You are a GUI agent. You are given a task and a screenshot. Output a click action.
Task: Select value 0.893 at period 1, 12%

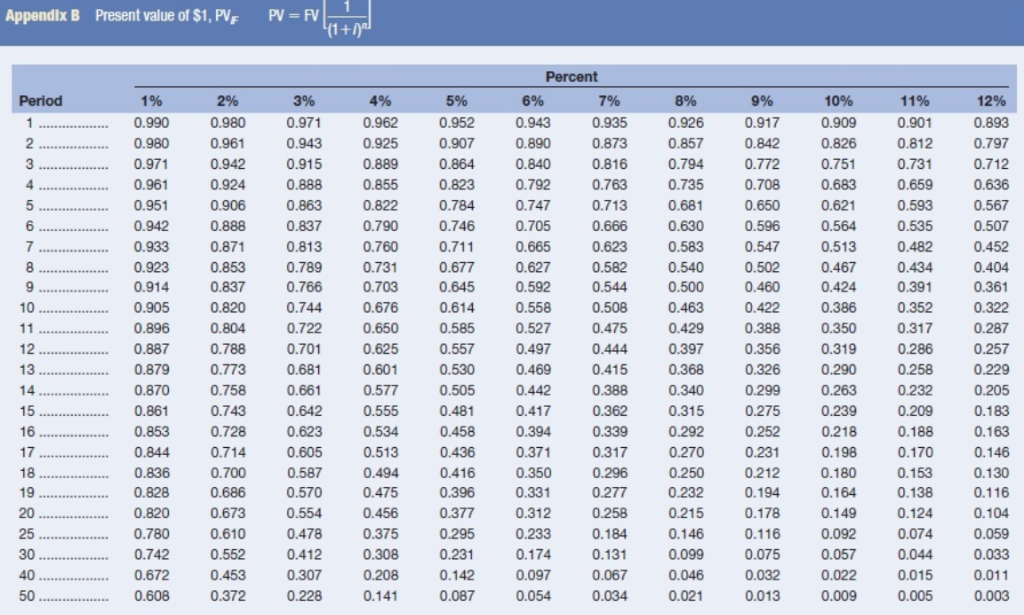pyautogui.click(x=991, y=123)
